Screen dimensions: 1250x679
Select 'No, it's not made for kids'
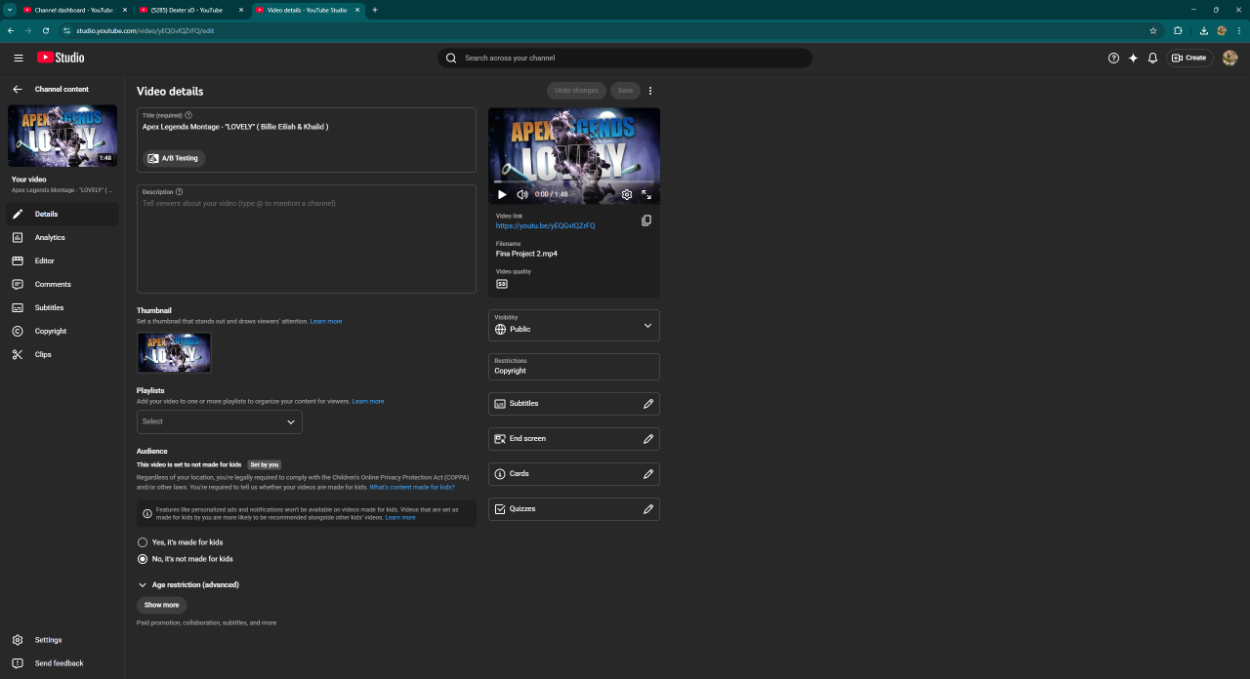(x=143, y=559)
